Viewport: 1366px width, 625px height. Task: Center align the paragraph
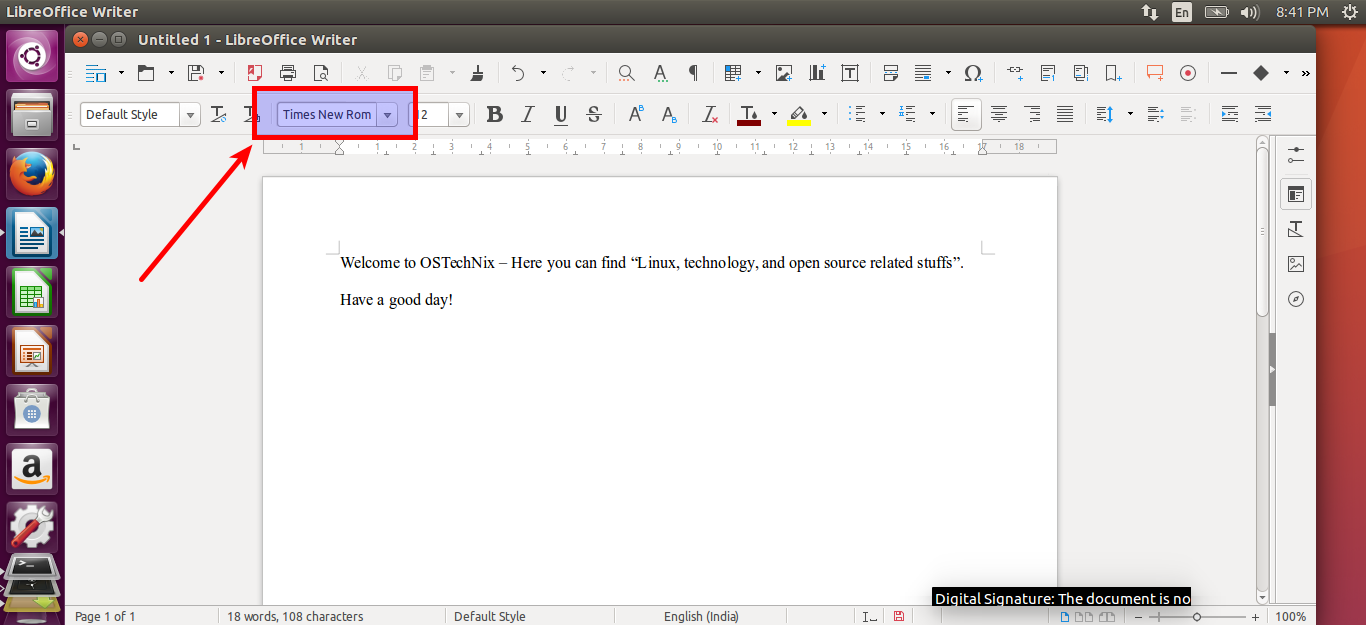(998, 115)
